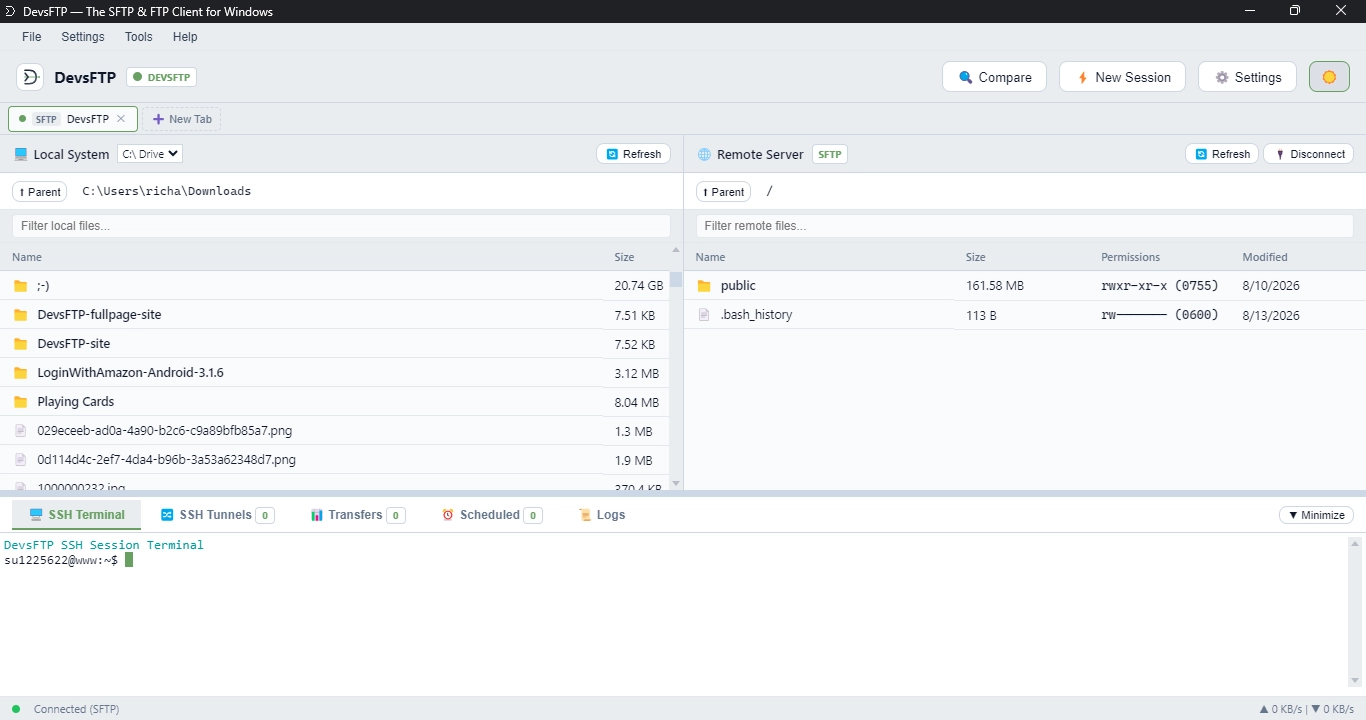Start a New Session
The image size is (1366, 720).
pyautogui.click(x=1122, y=77)
